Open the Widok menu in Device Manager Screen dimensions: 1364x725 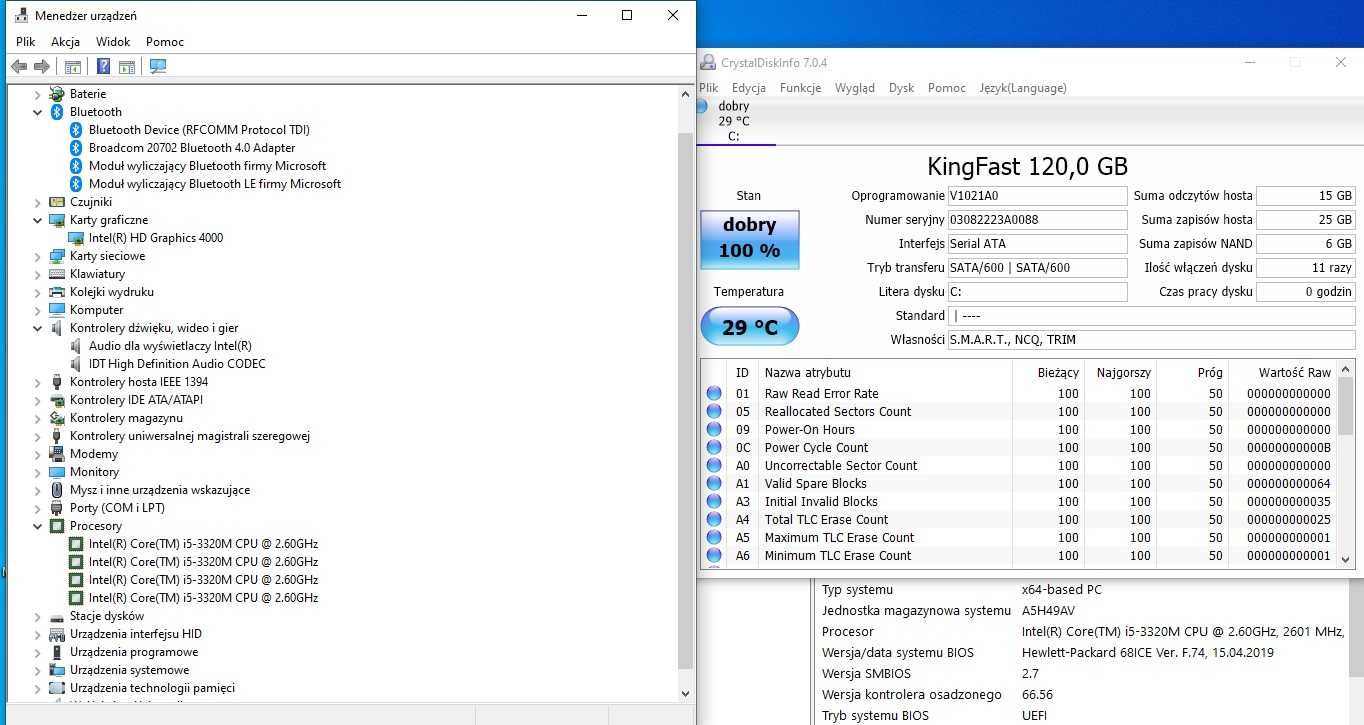(113, 42)
